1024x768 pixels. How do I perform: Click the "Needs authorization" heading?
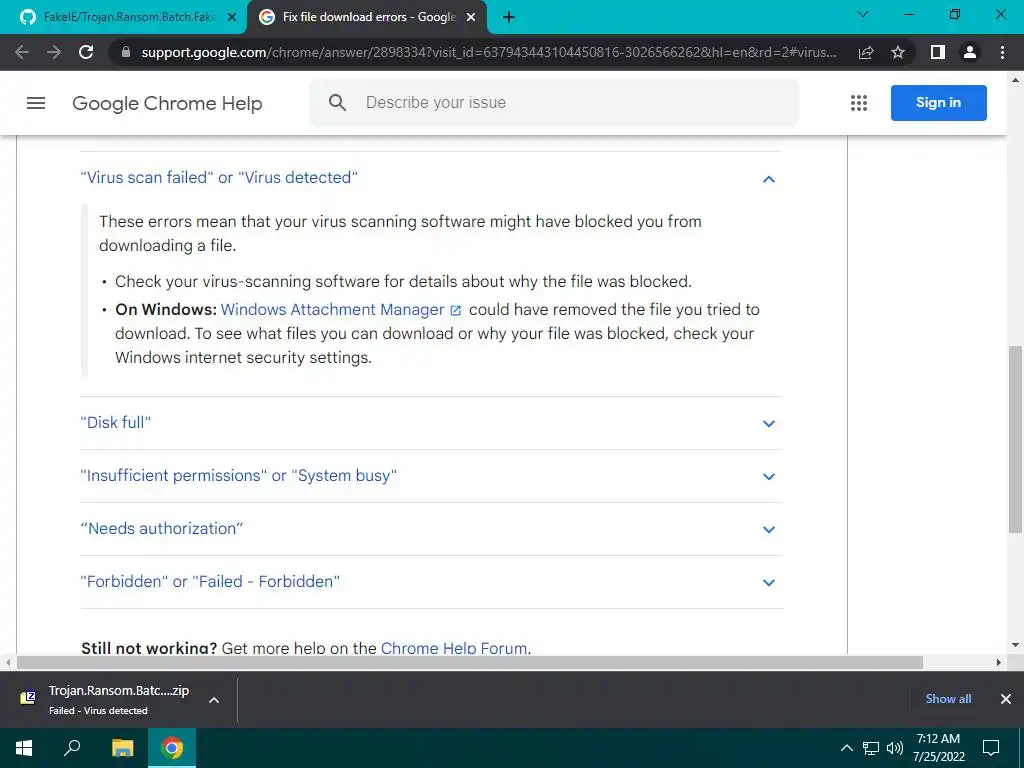click(161, 528)
